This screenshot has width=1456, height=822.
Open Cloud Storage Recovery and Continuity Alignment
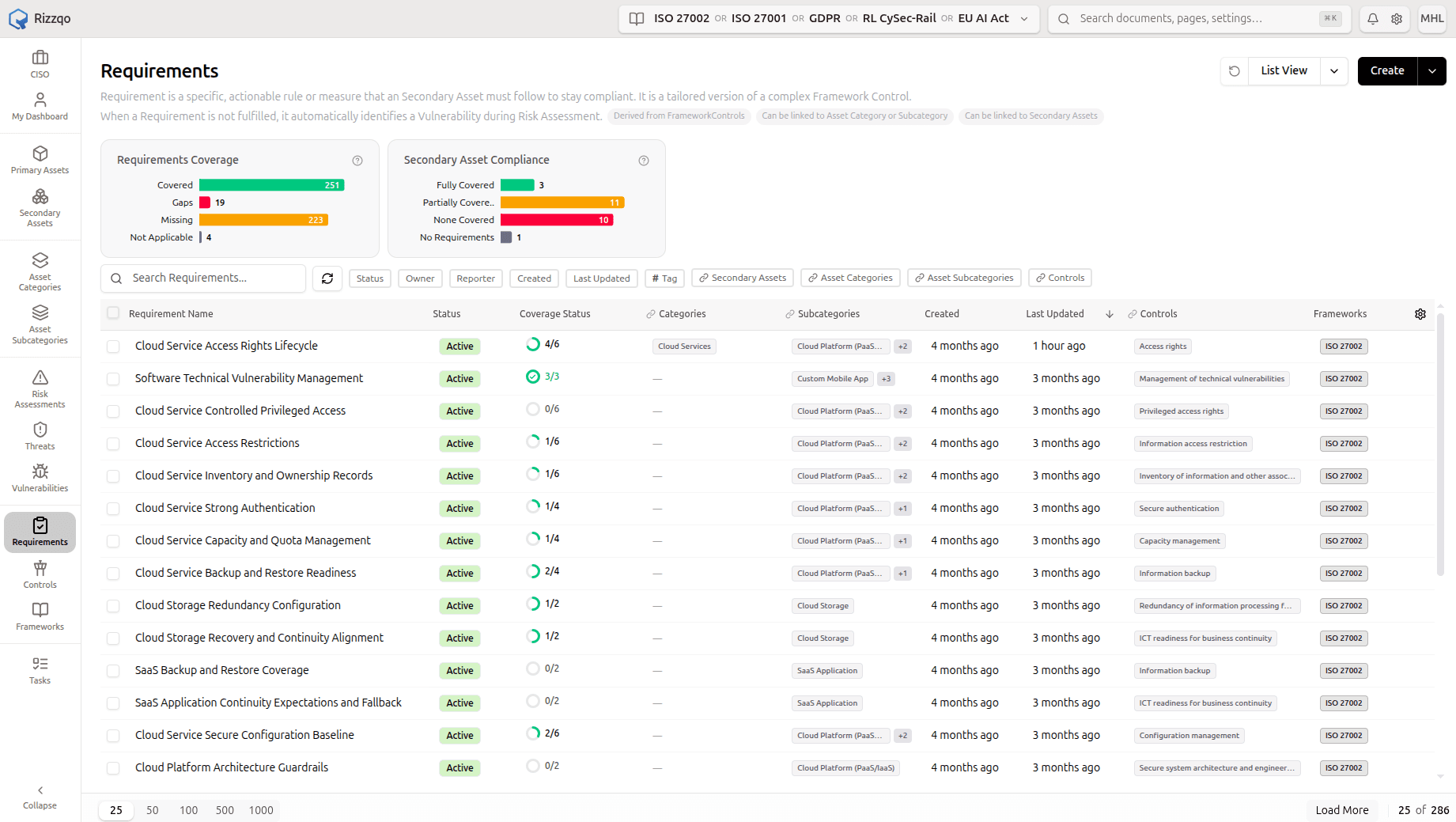click(x=259, y=638)
